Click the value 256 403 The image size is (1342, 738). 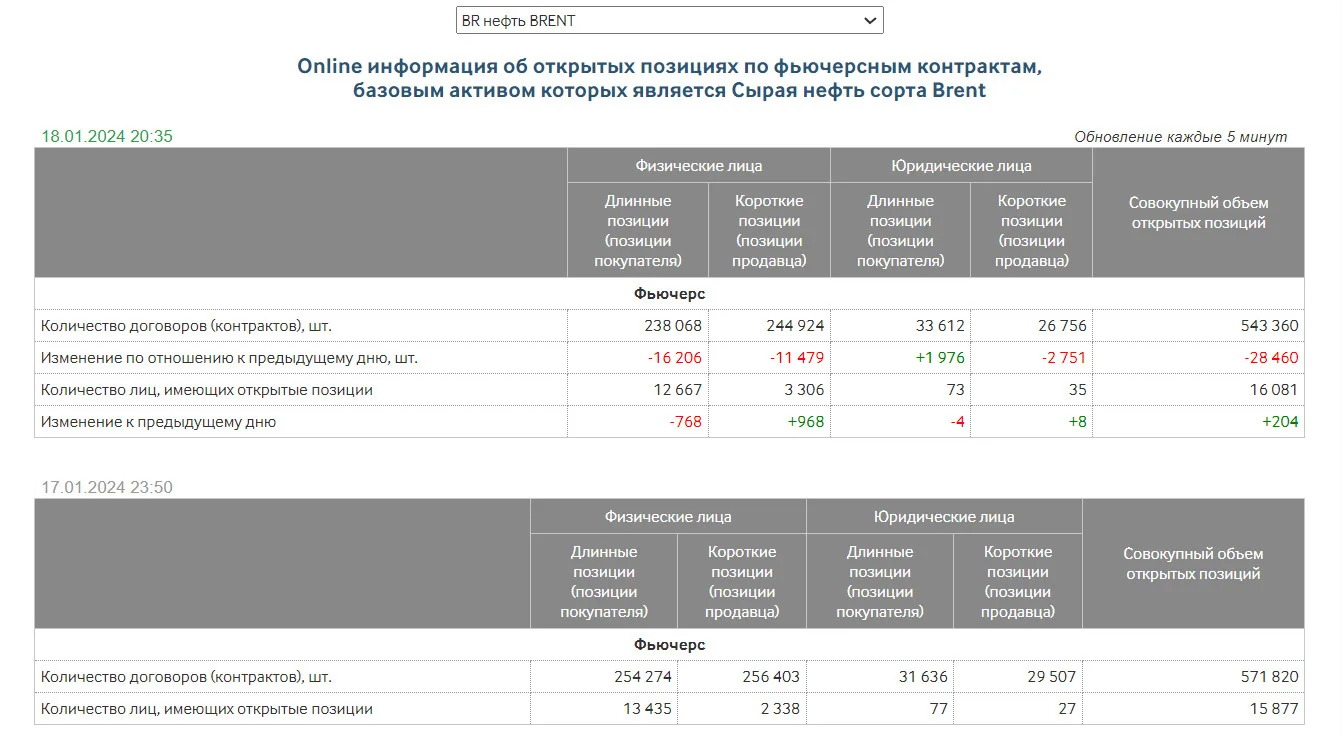click(770, 677)
